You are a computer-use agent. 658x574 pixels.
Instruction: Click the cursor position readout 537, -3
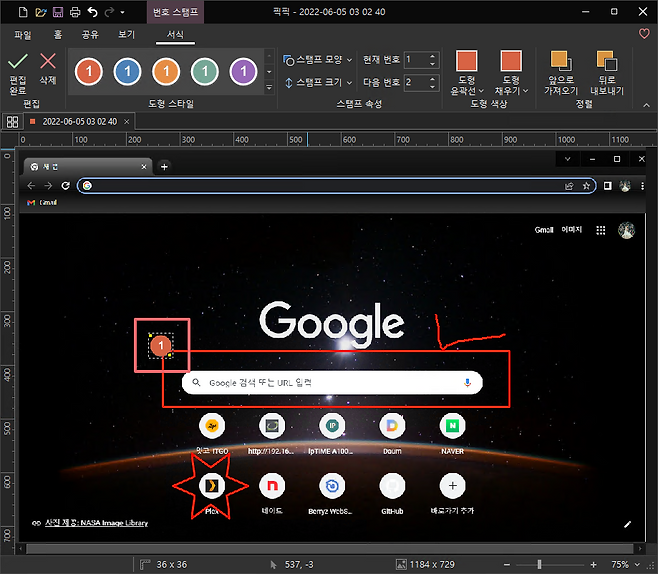(x=292, y=565)
